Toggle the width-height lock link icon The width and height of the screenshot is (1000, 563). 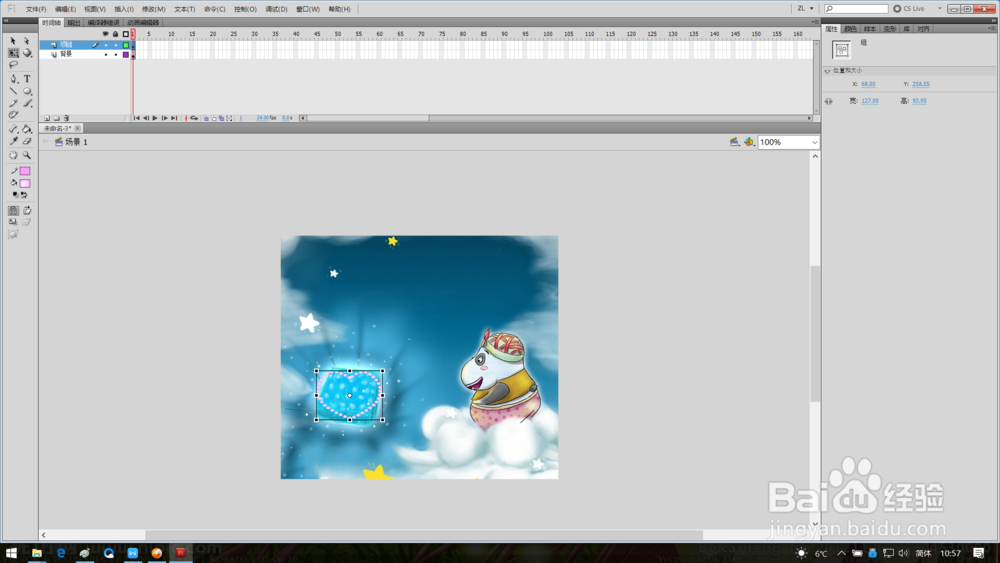[828, 101]
